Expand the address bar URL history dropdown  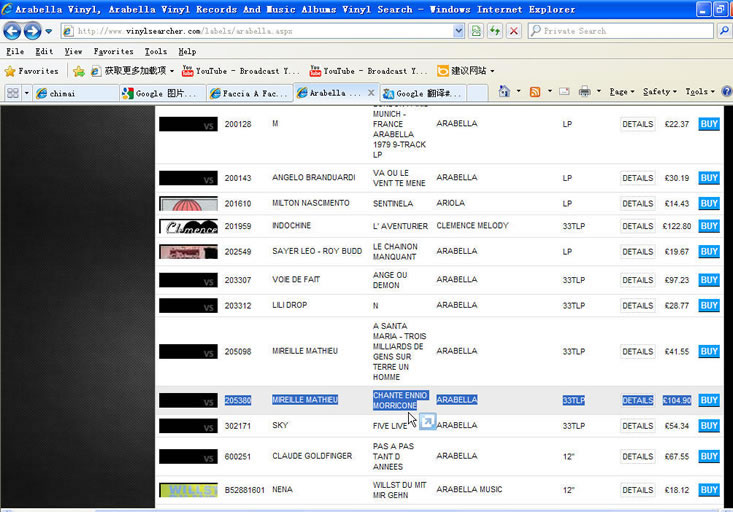(x=459, y=31)
